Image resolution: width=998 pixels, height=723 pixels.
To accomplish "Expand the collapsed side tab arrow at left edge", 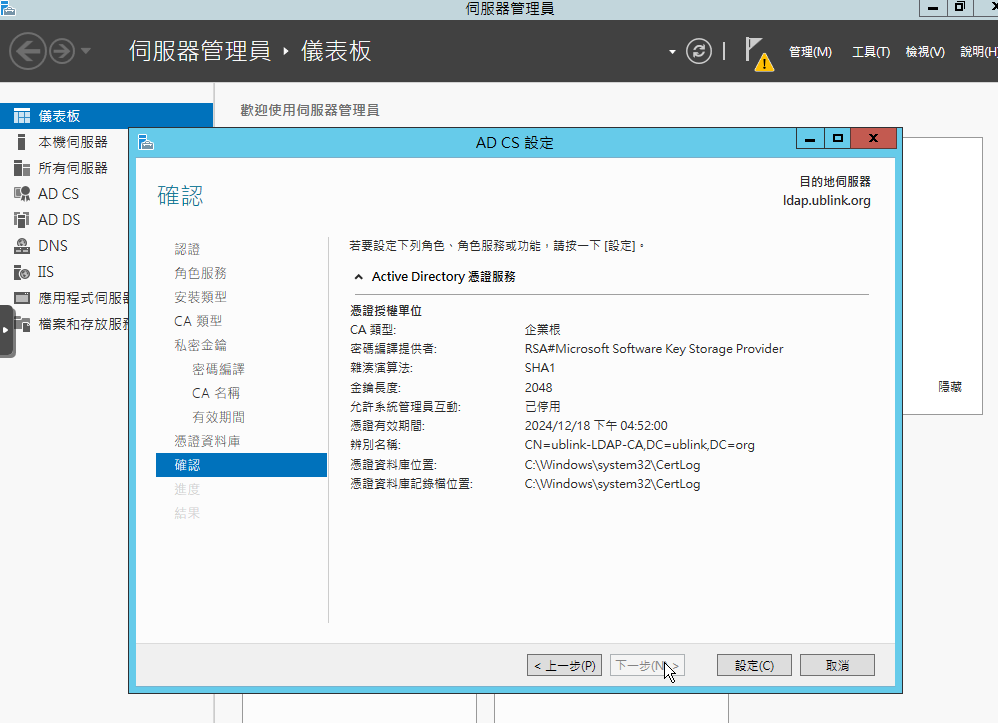I will (6, 330).
